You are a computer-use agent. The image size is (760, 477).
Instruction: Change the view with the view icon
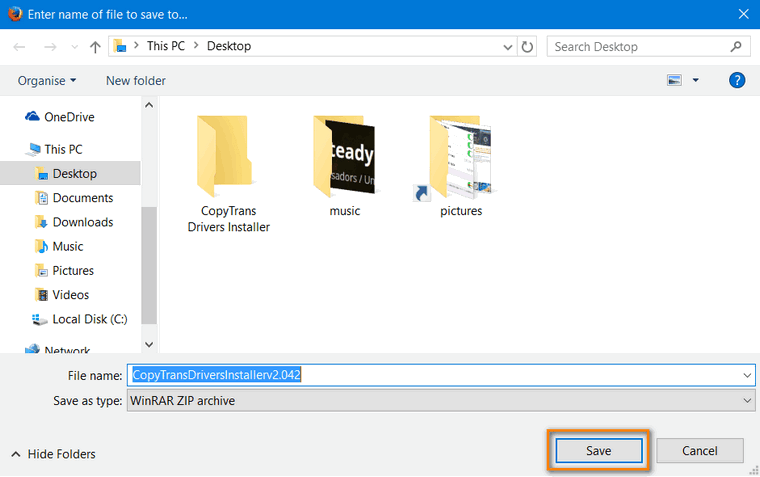click(674, 80)
